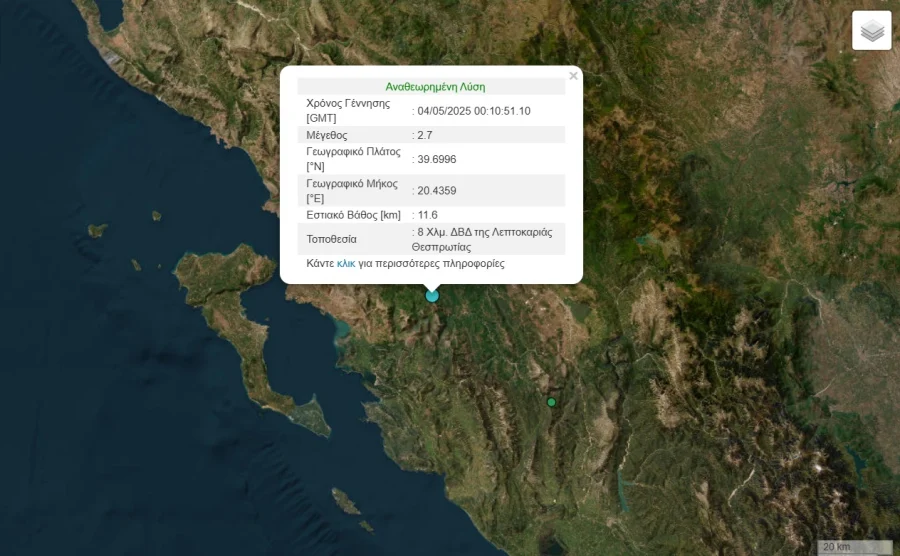Click the 'Εστιακό Βάθος [km]' label

point(353,215)
